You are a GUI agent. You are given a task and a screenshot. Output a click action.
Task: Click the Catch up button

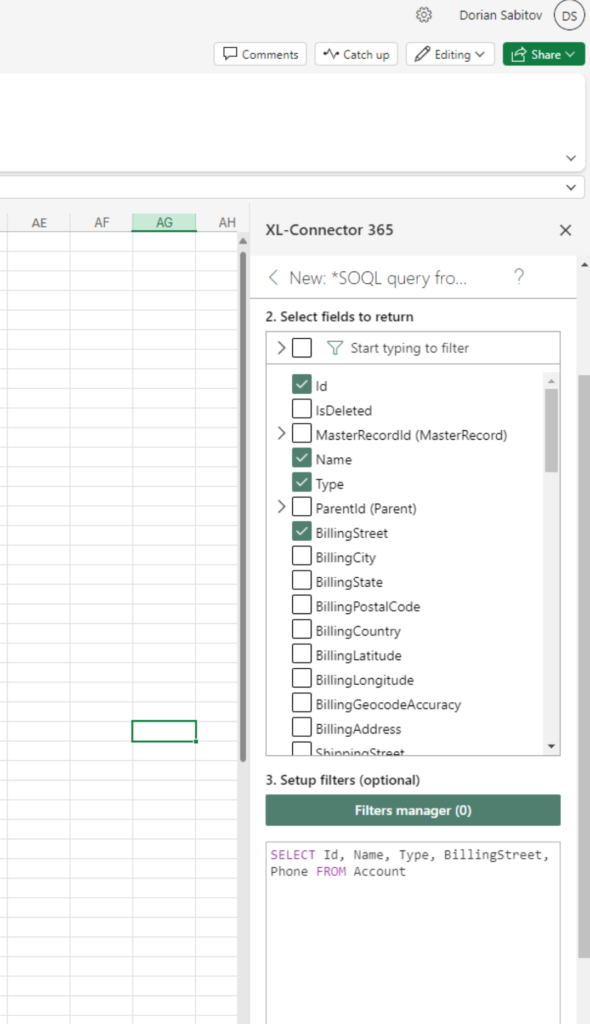356,54
